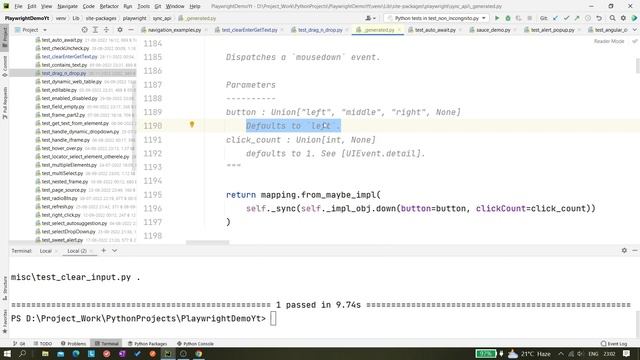
Task: Click site-packages in the breadcrumb path
Action: pos(101,18)
